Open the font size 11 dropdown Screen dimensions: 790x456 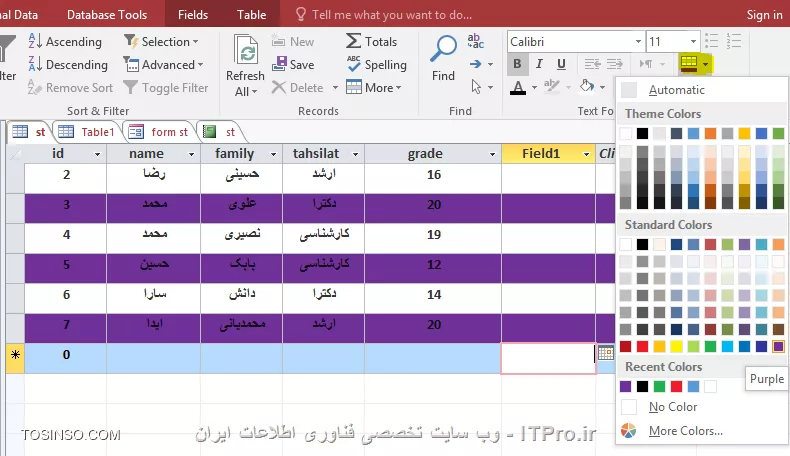(x=693, y=41)
